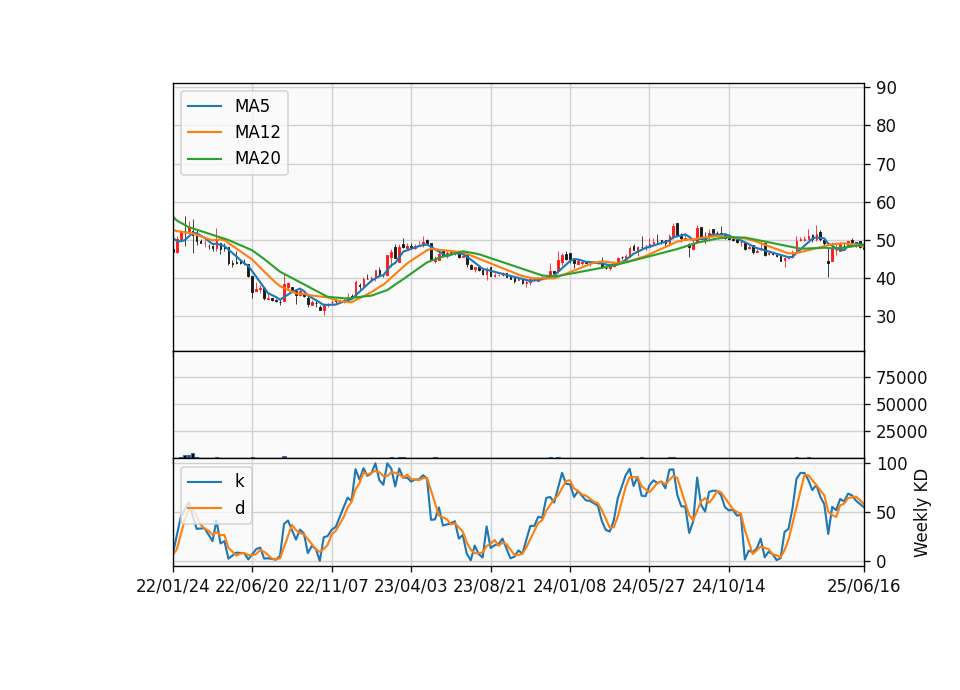Viewport: 960px width, 690px height.
Task: Click the 23/04/03 date tick label
Action: (x=410, y=586)
